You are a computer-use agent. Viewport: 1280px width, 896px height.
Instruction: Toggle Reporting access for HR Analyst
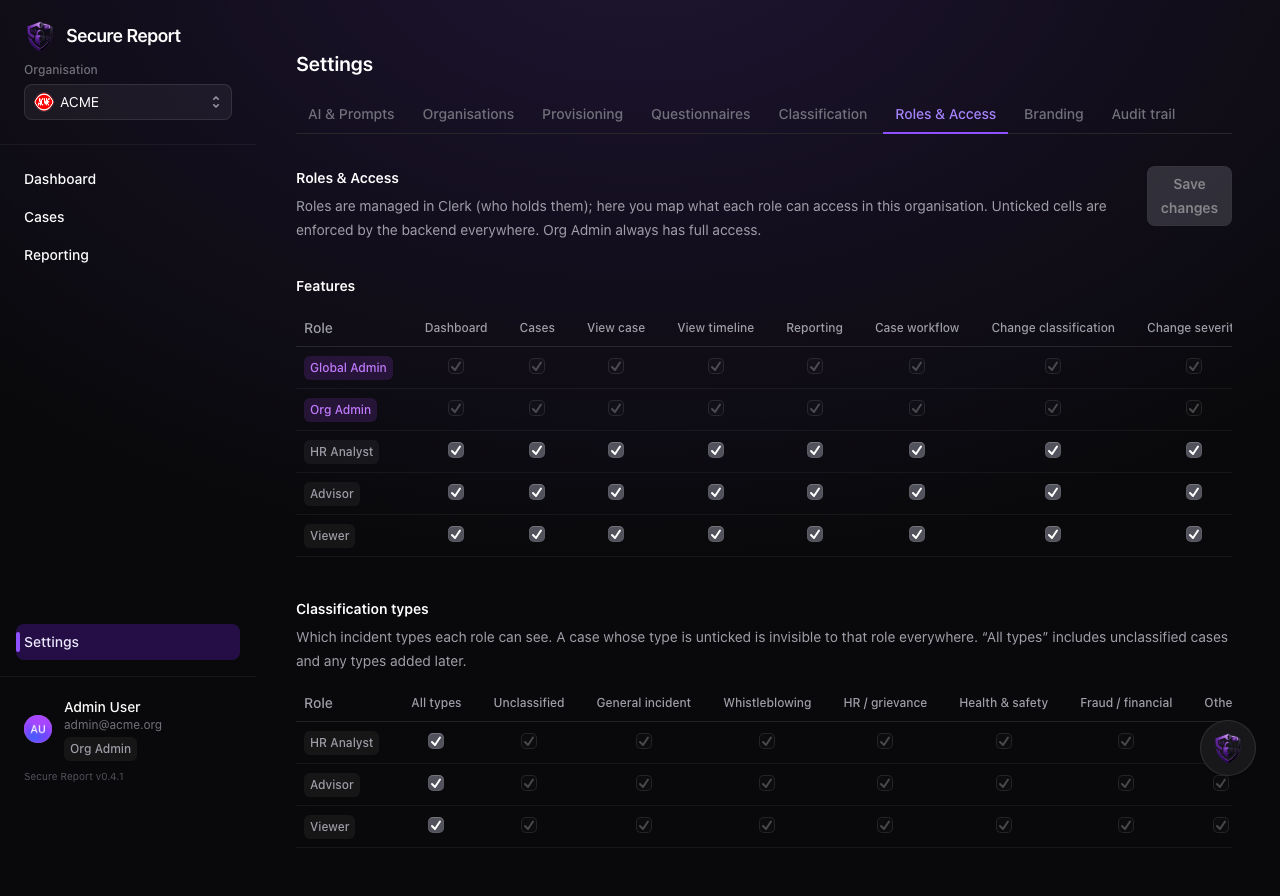[815, 450]
